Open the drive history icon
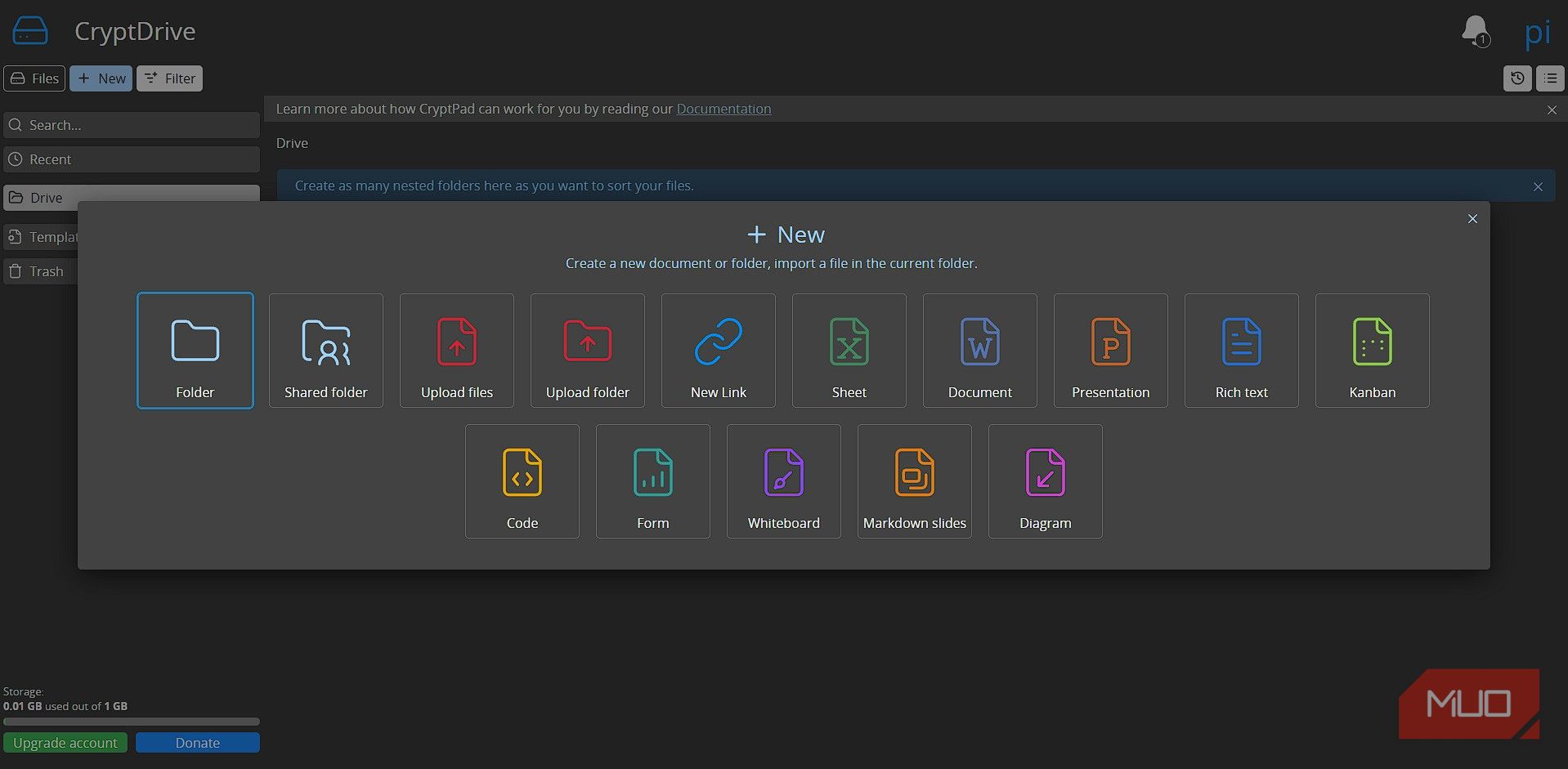The image size is (1568, 769). coord(1517,78)
